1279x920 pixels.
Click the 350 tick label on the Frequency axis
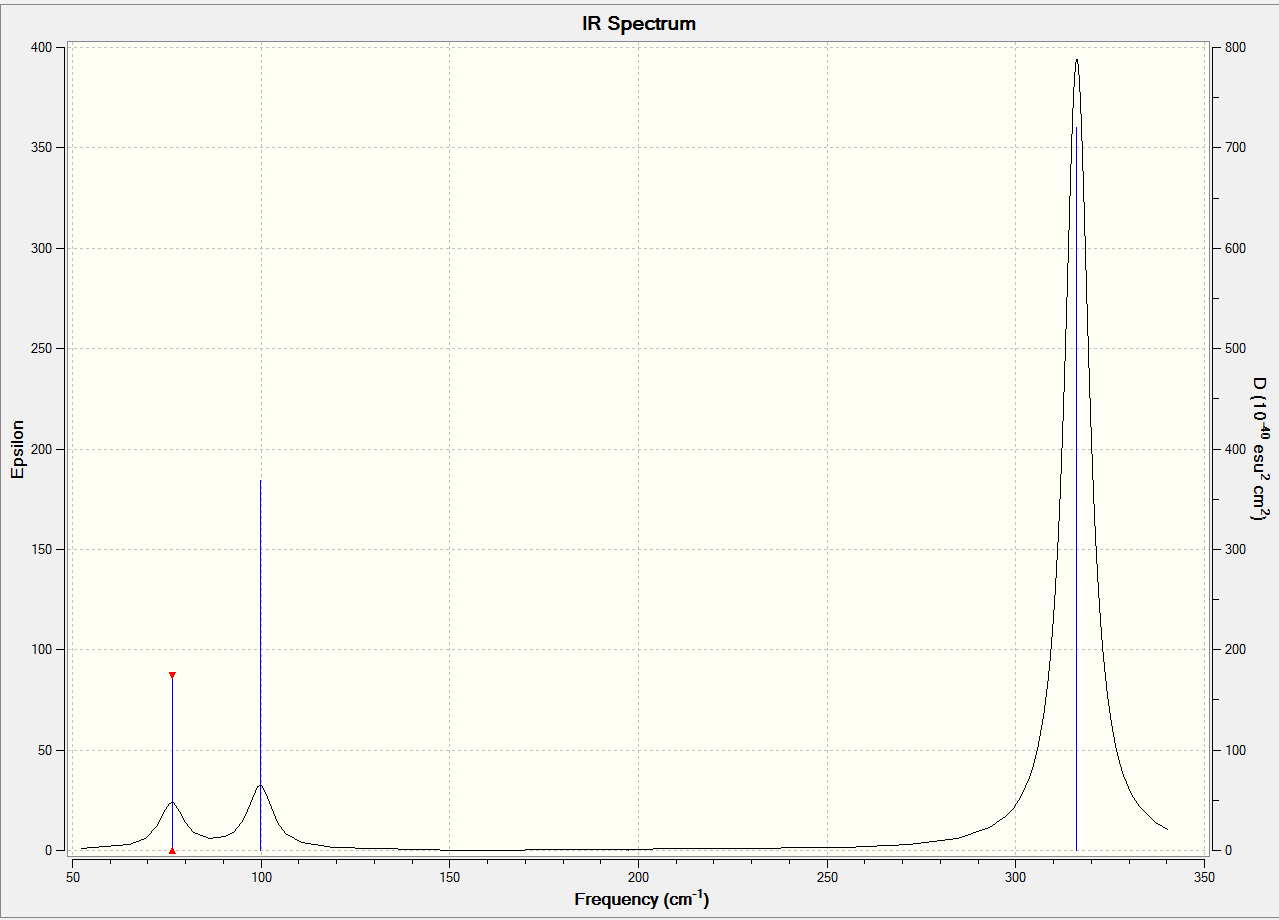click(x=1204, y=877)
